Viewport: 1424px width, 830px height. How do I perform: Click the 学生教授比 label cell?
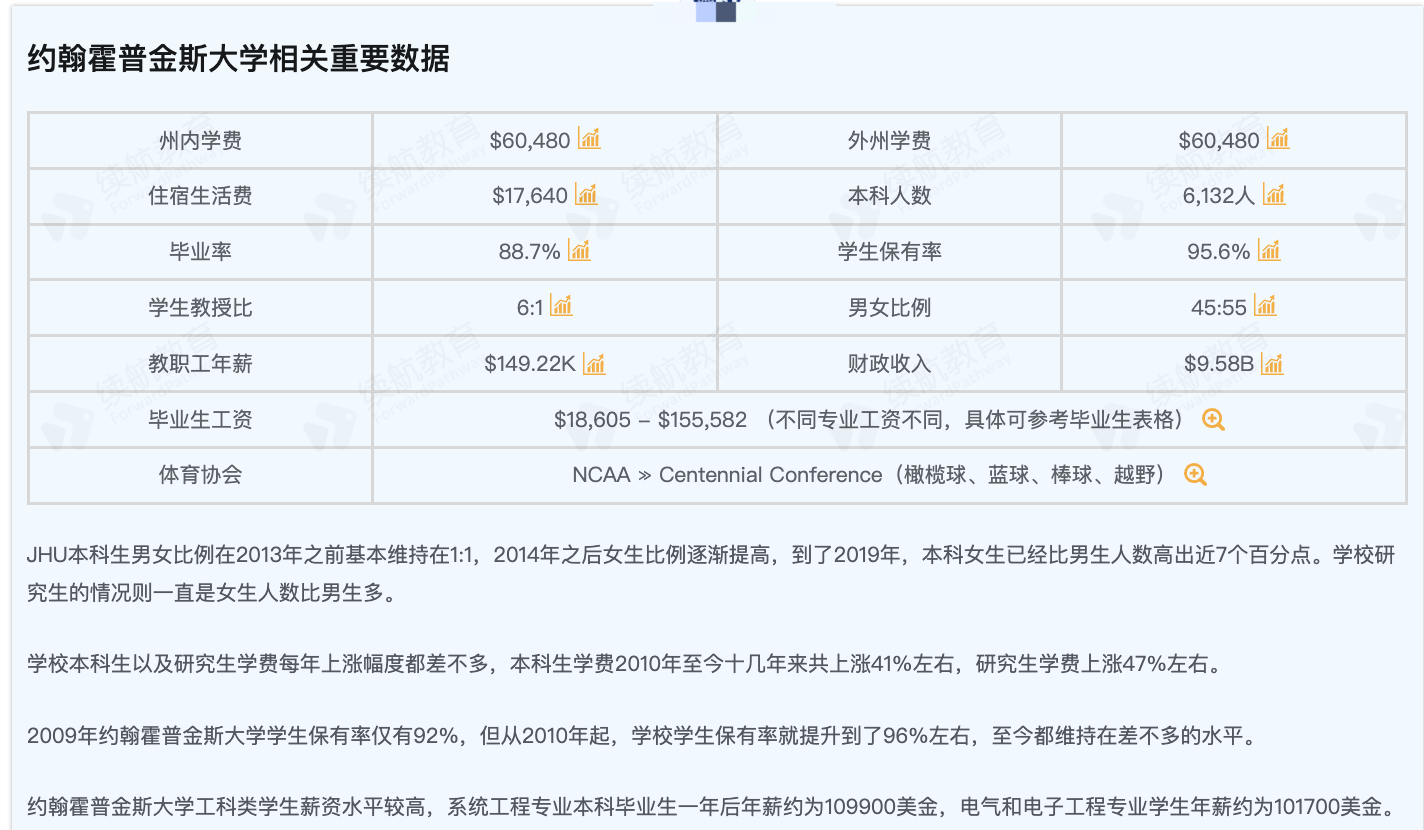pyautogui.click(x=200, y=307)
